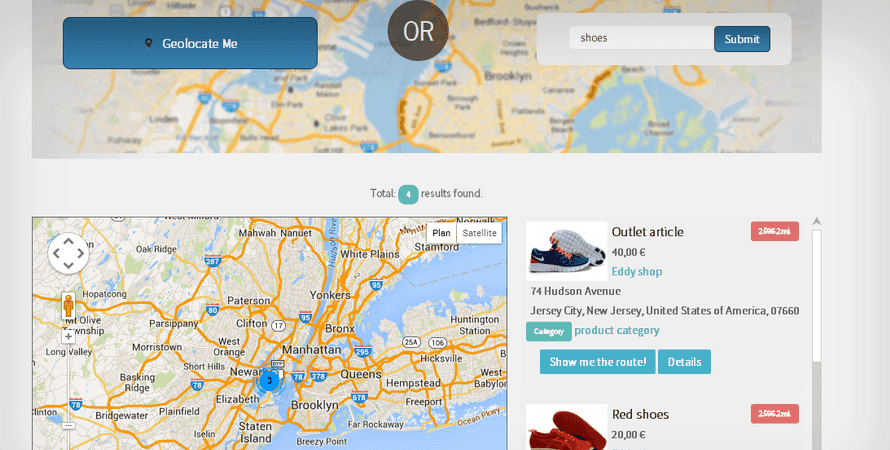Image resolution: width=890 pixels, height=450 pixels.
Task: Click the red distance badge on Outlet article
Action: 774,231
